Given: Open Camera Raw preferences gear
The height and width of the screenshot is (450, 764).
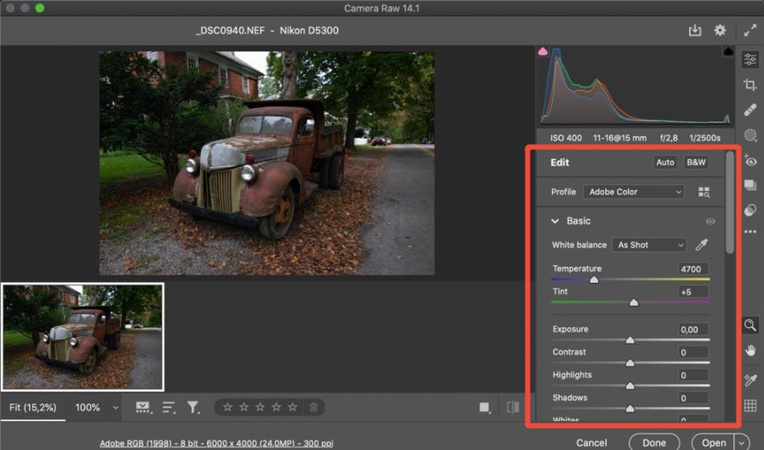Looking at the screenshot, I should [720, 30].
